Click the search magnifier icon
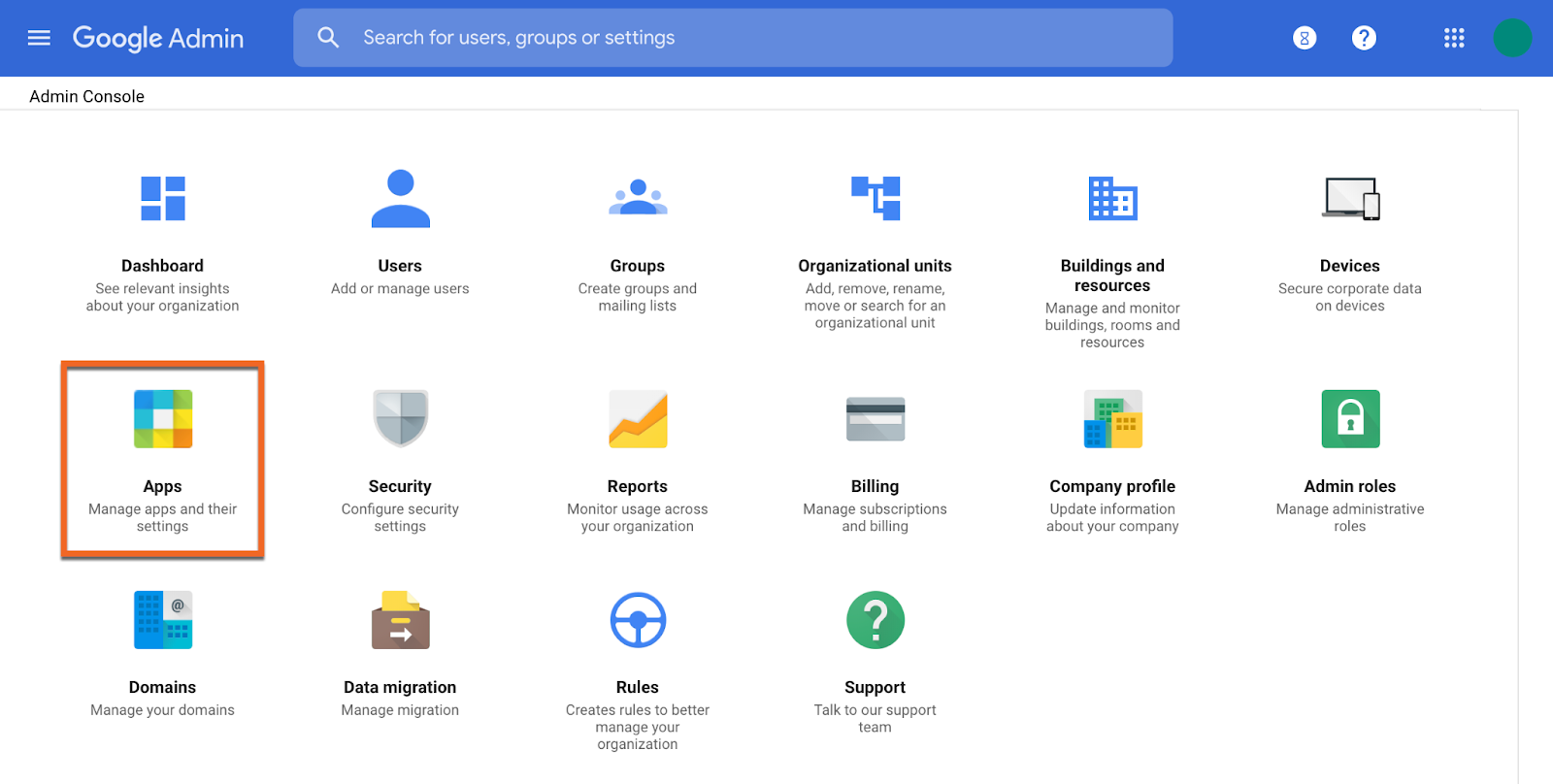1553x784 pixels. 328,38
